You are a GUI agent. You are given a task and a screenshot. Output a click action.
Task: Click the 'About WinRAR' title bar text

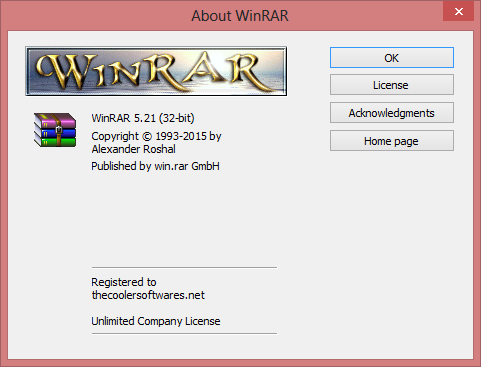(240, 16)
